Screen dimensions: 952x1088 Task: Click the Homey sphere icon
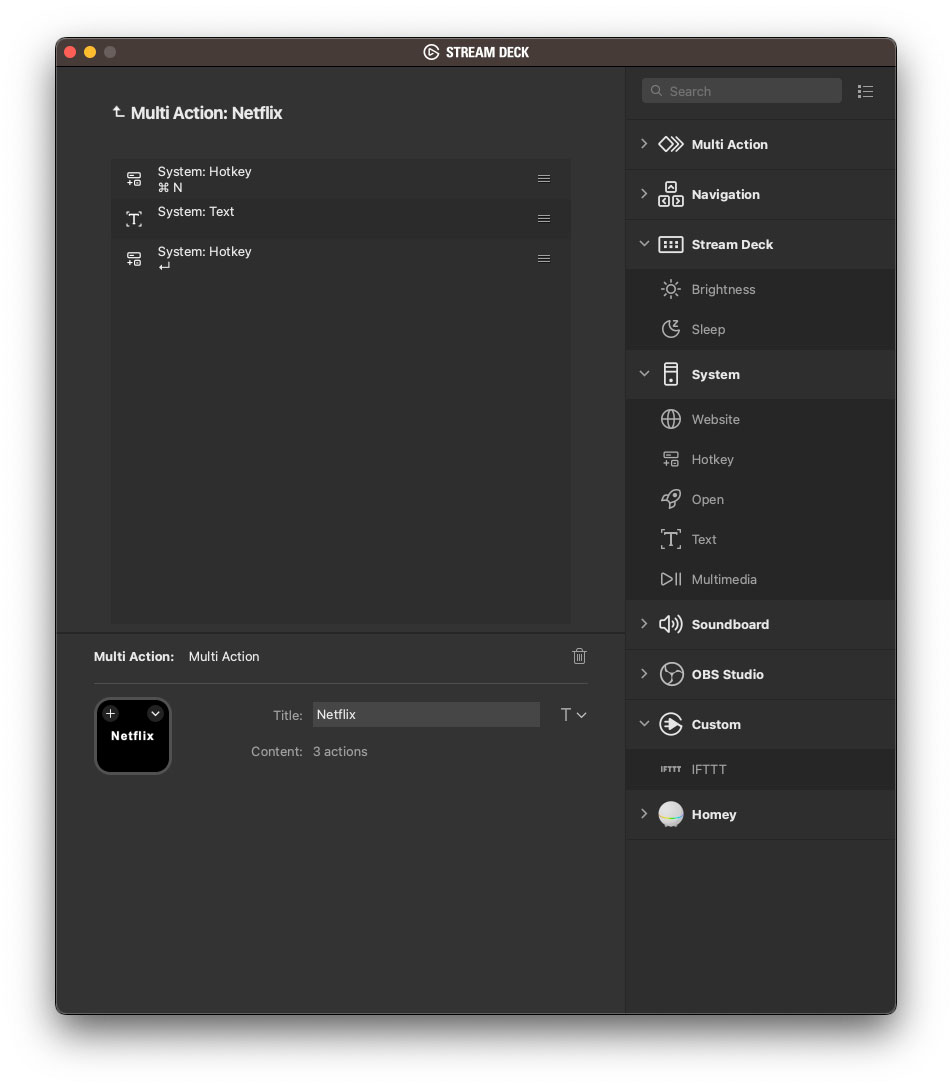click(671, 814)
